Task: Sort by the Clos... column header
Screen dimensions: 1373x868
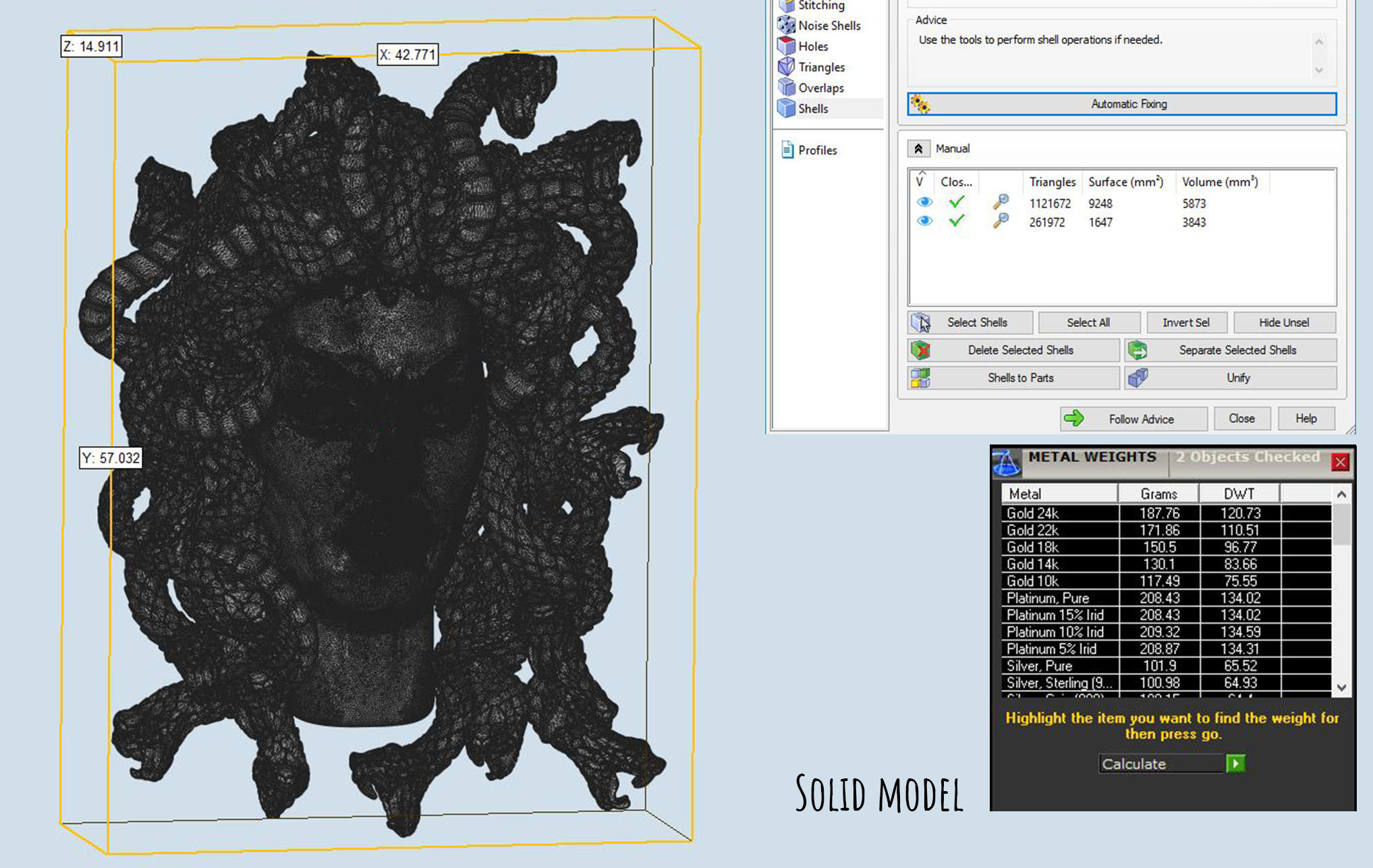Action: pos(956,182)
